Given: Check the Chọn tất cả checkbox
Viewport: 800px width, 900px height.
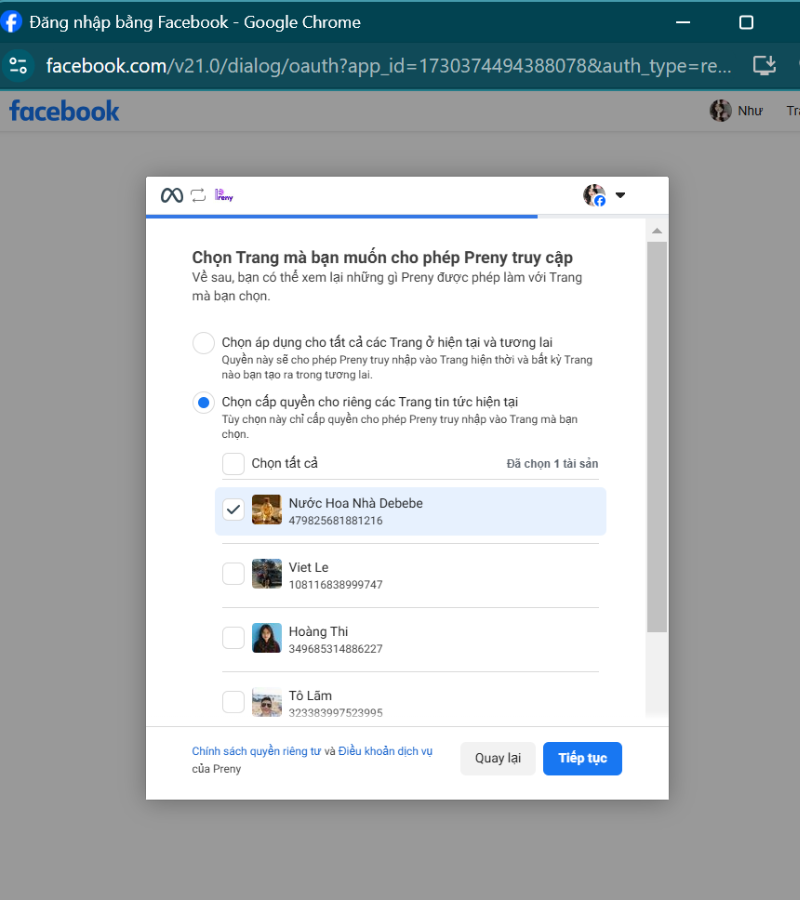Looking at the screenshot, I should [233, 464].
